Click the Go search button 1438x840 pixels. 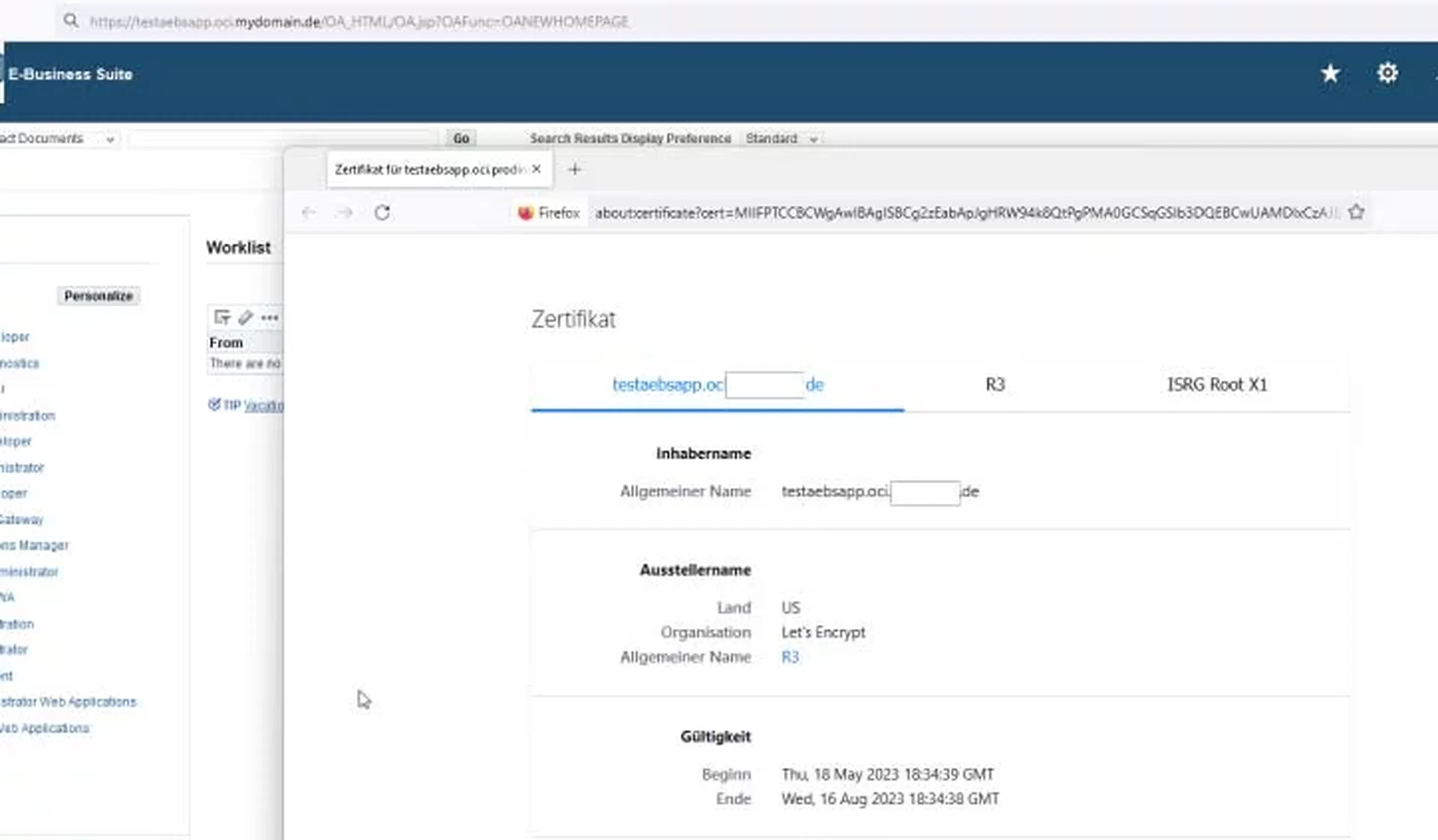click(x=461, y=139)
